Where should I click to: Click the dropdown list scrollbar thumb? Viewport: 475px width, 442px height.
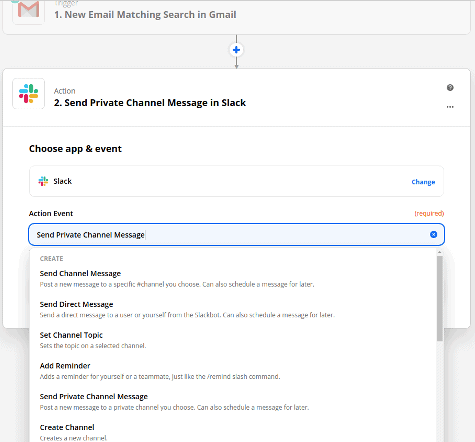pyautogui.click(x=440, y=298)
